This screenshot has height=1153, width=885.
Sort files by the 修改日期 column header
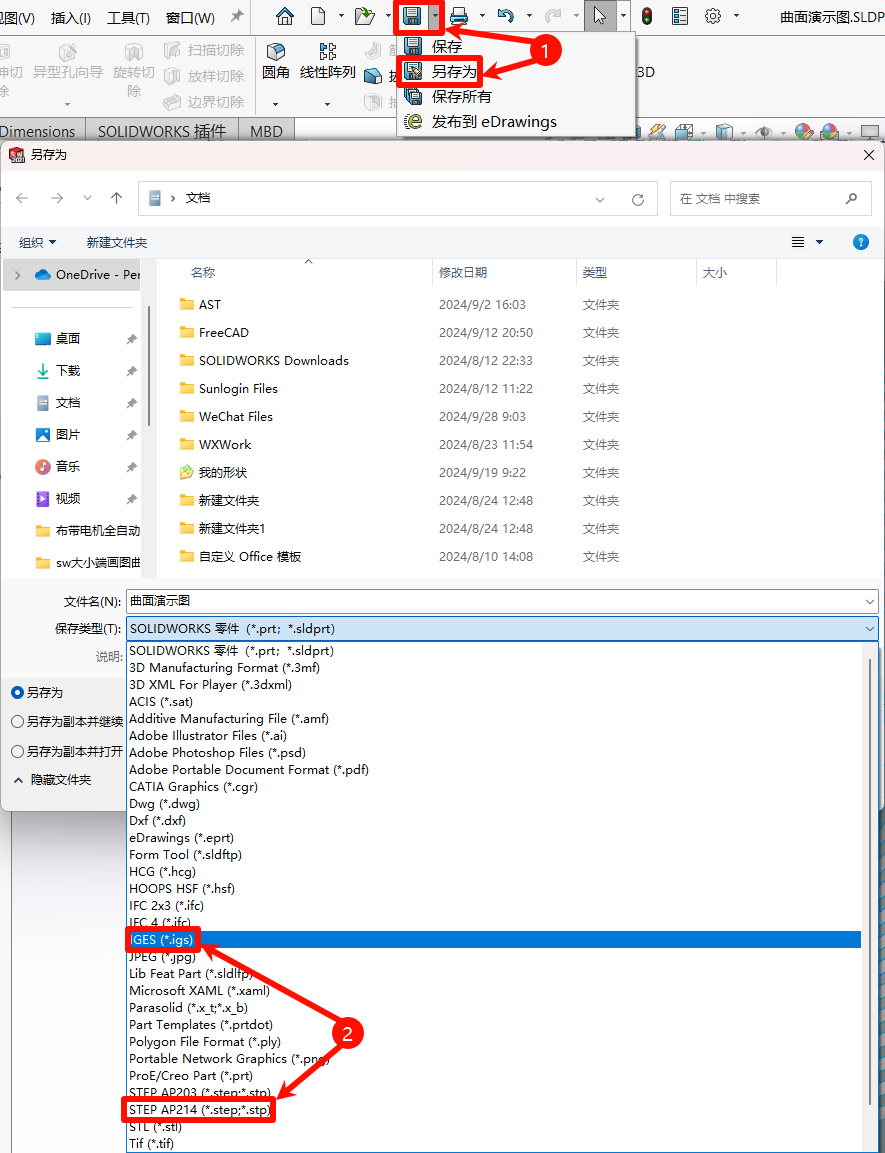click(463, 273)
